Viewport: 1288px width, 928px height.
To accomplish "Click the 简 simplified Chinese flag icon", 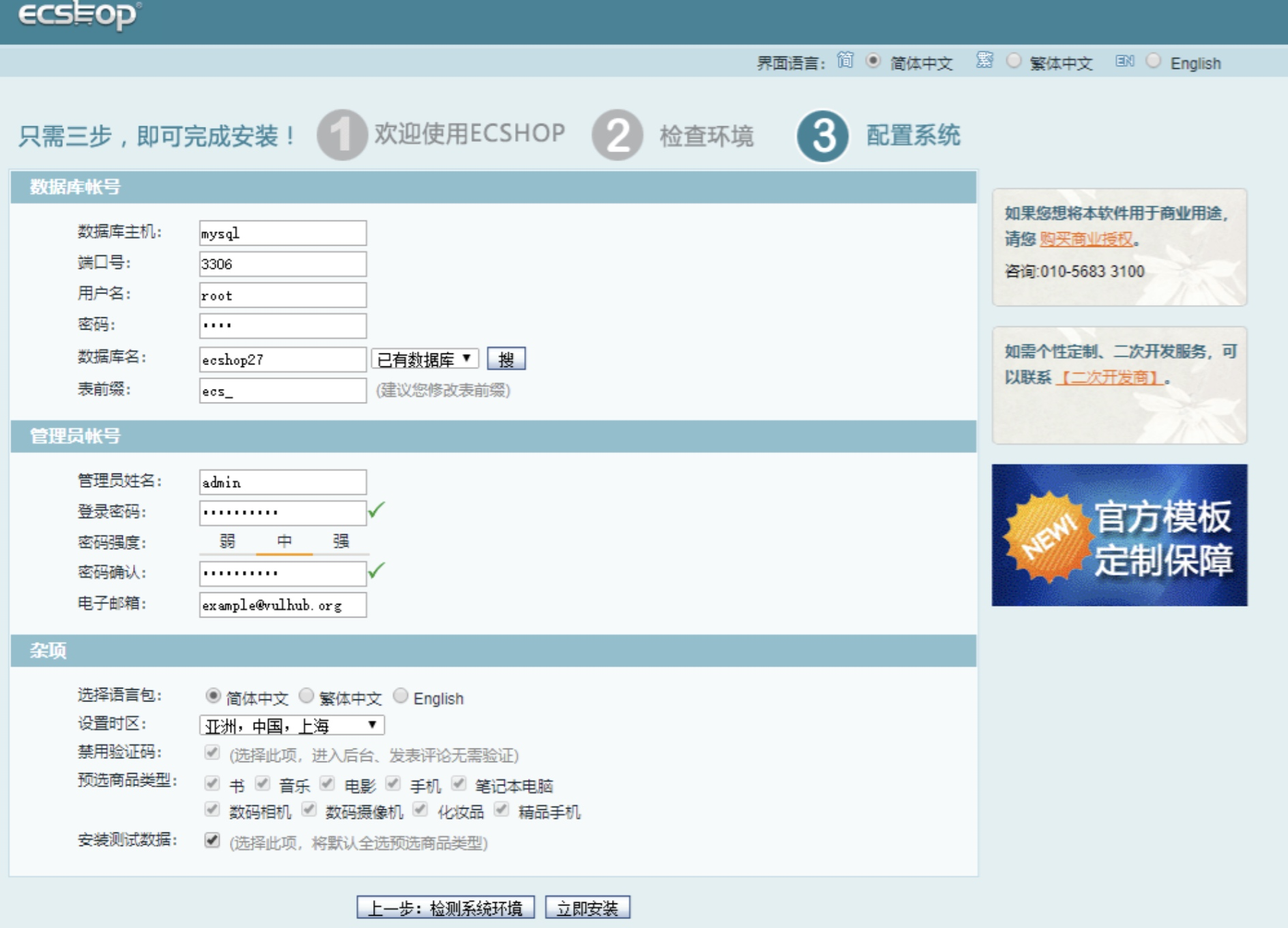I will (x=844, y=61).
